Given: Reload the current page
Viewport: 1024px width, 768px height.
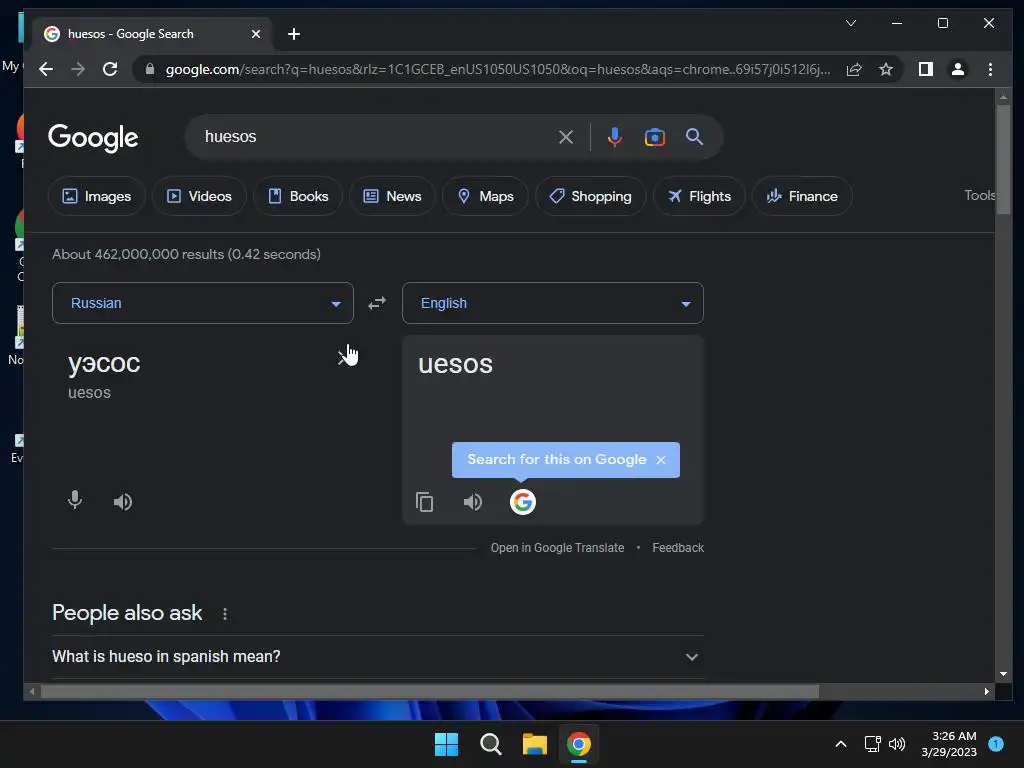Looking at the screenshot, I should [x=110, y=69].
